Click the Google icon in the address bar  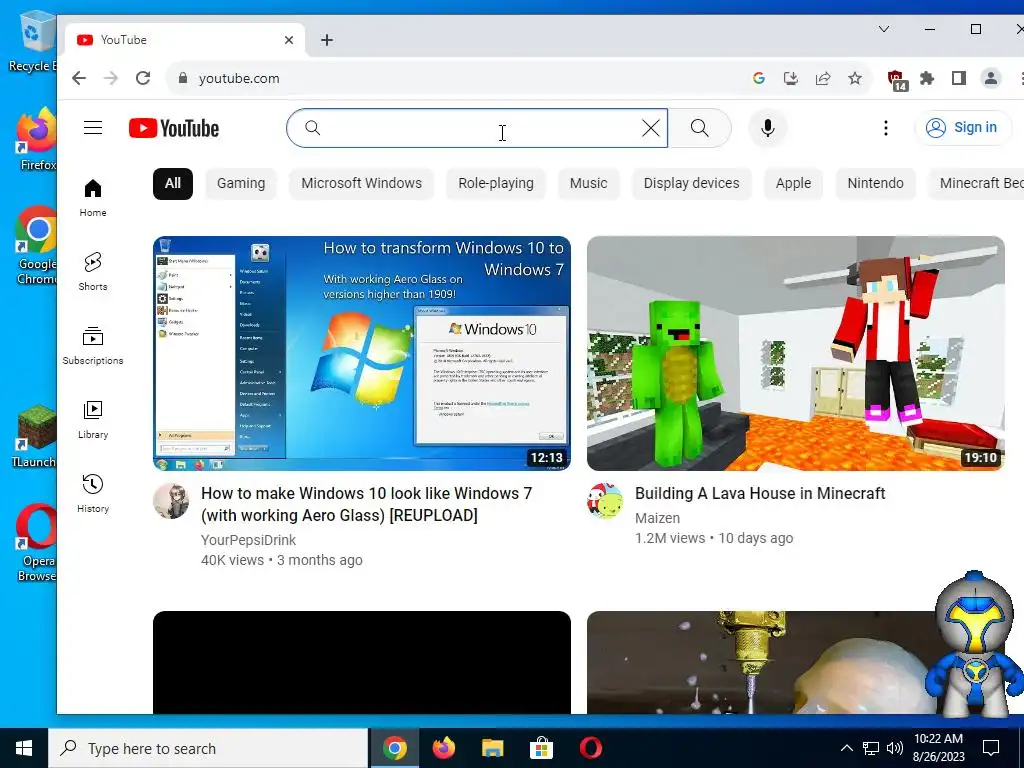759,78
